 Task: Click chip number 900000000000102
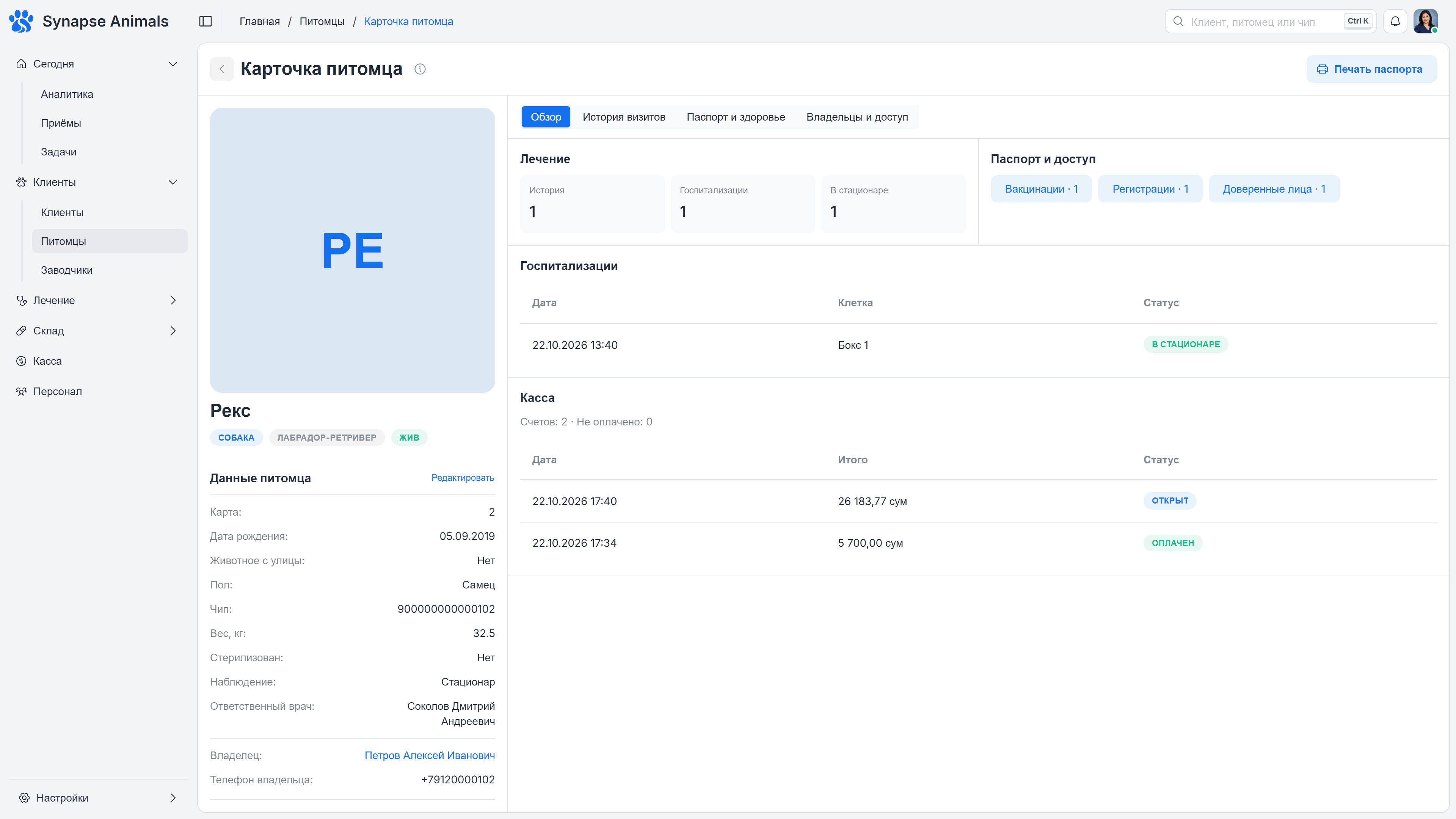(446, 609)
